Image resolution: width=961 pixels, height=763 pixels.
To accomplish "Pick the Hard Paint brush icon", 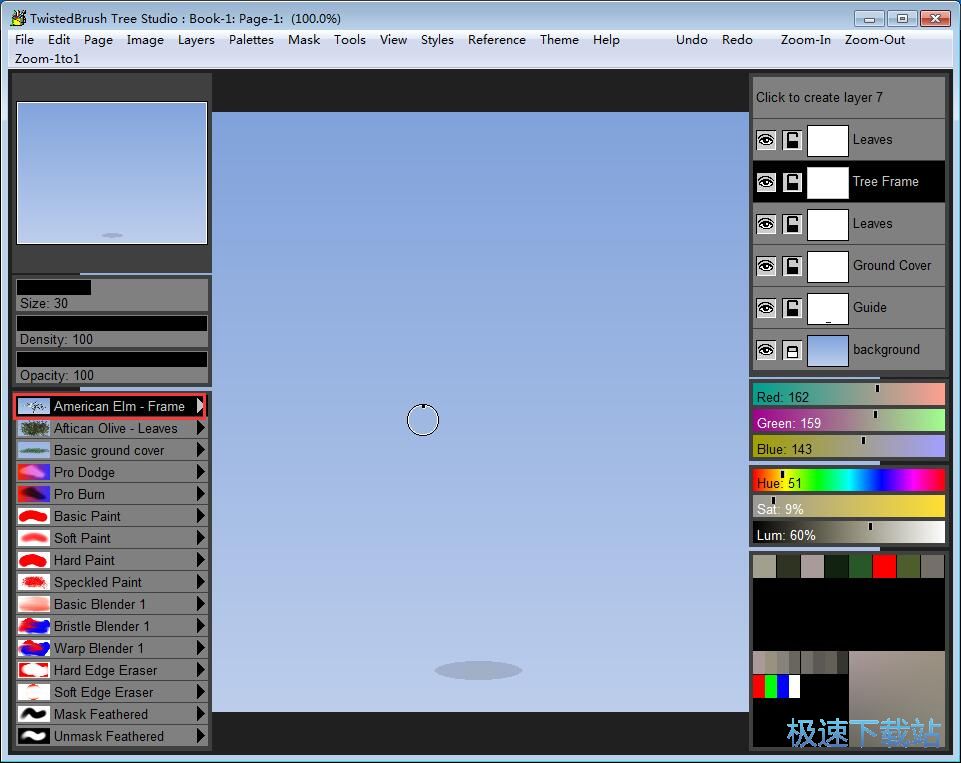I will click(x=34, y=560).
